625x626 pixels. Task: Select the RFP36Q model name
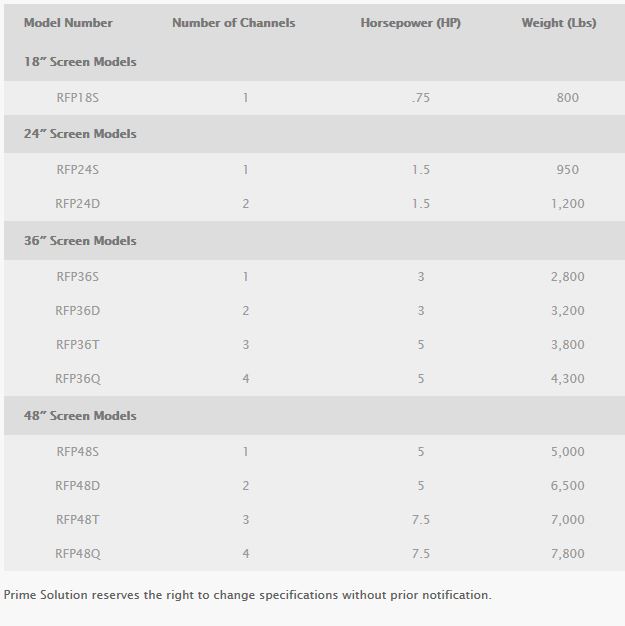point(78,379)
